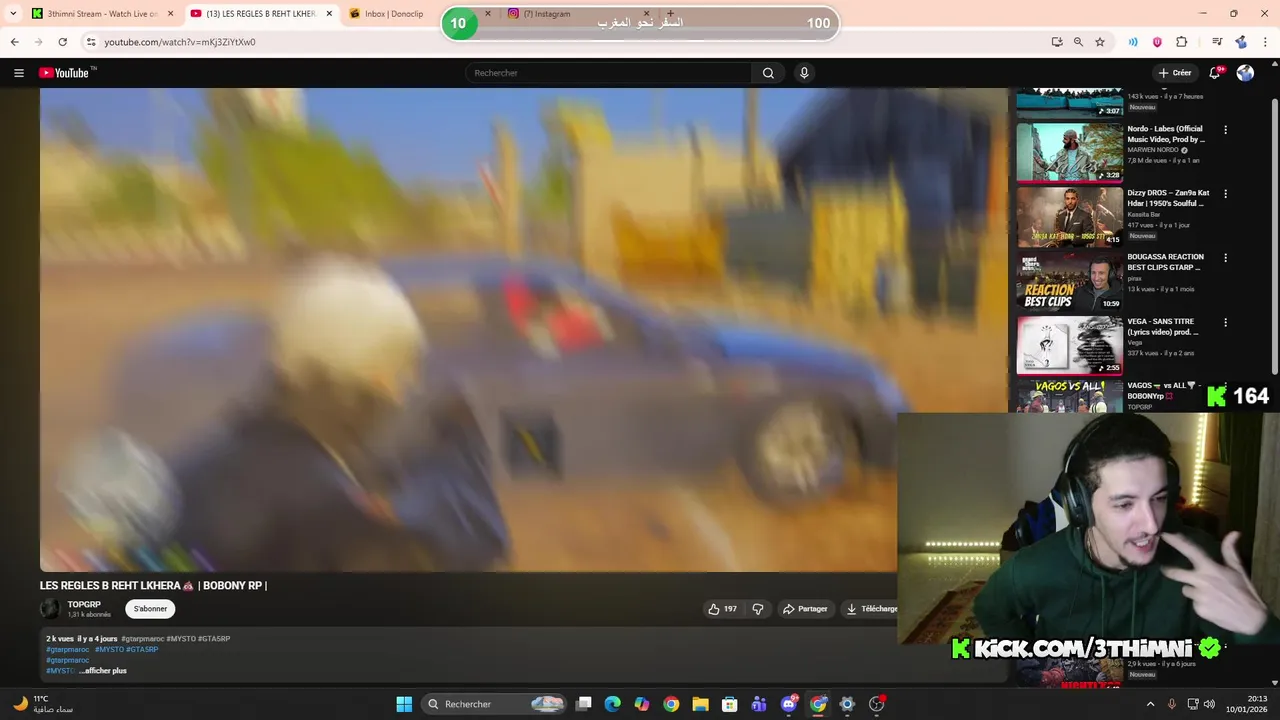1280x720 pixels.
Task: Open weather widget showing 11°C
Action: click(43, 704)
